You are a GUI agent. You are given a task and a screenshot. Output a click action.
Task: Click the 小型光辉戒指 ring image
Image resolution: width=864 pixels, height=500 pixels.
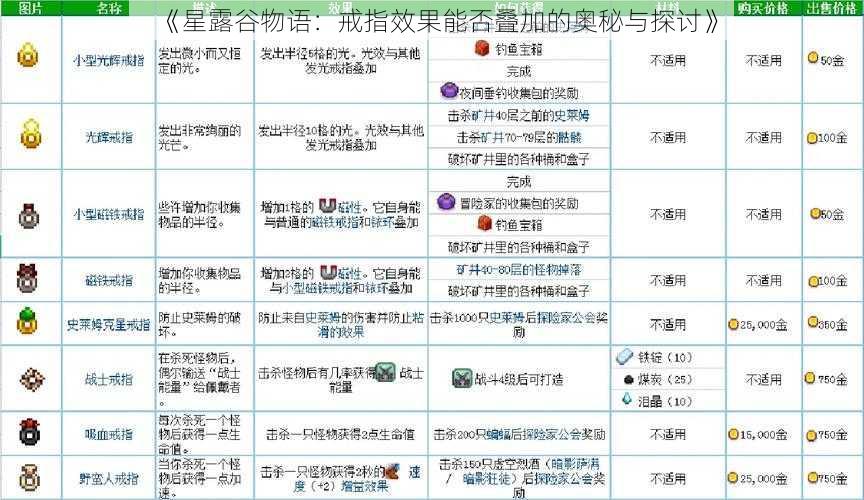pyautogui.click(x=28, y=56)
